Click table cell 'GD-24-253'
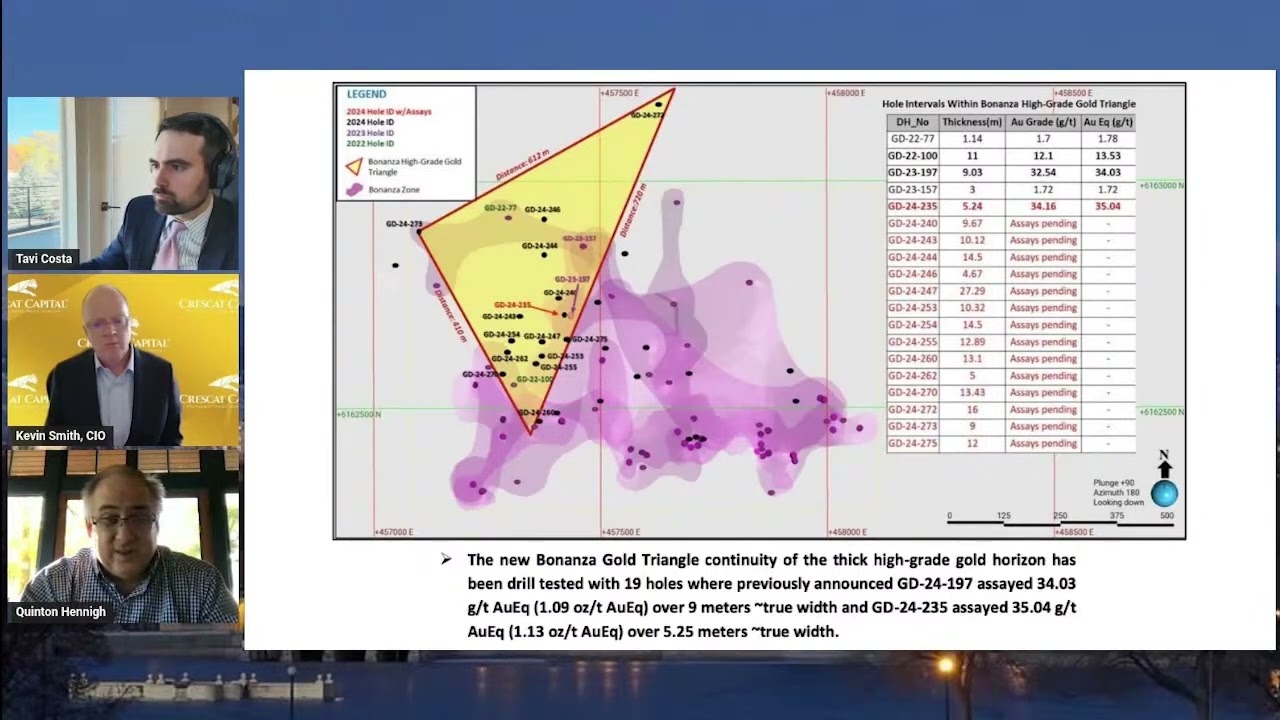Viewport: 1280px width, 720px height. [x=913, y=308]
